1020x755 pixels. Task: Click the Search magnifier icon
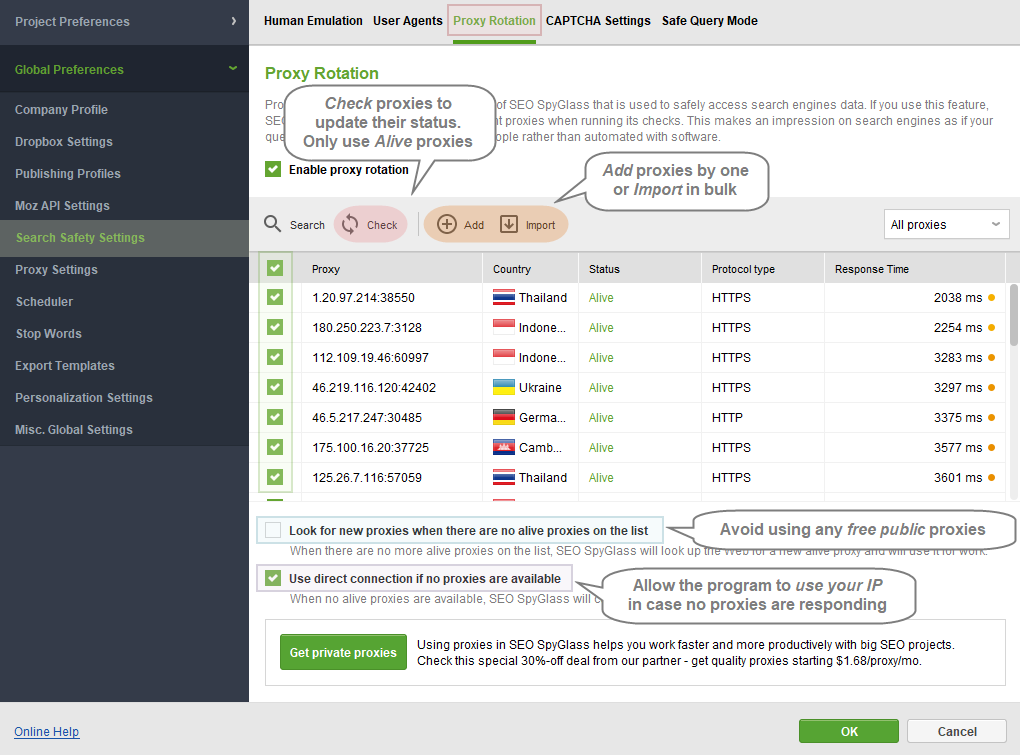(x=273, y=224)
